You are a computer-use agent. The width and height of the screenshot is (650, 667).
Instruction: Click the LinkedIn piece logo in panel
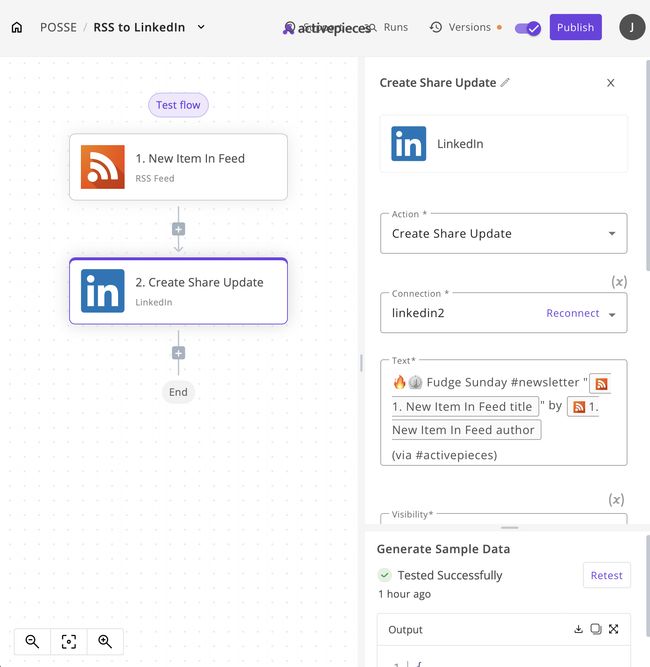click(x=408, y=144)
